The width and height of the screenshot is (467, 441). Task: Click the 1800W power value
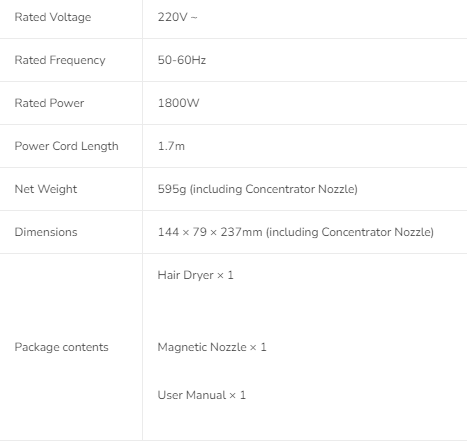pos(178,103)
